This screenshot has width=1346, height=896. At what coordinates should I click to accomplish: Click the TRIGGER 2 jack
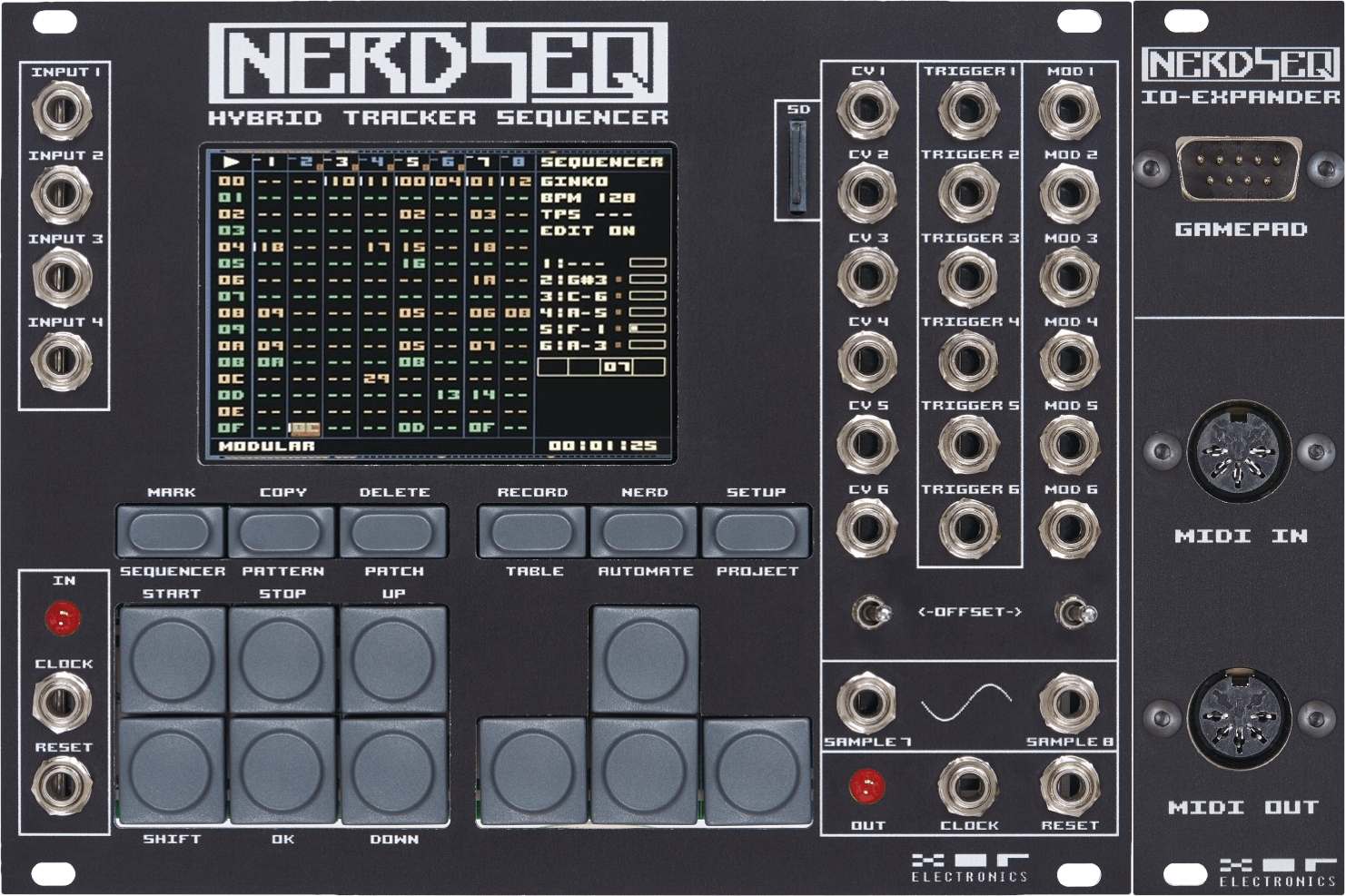pos(968,192)
